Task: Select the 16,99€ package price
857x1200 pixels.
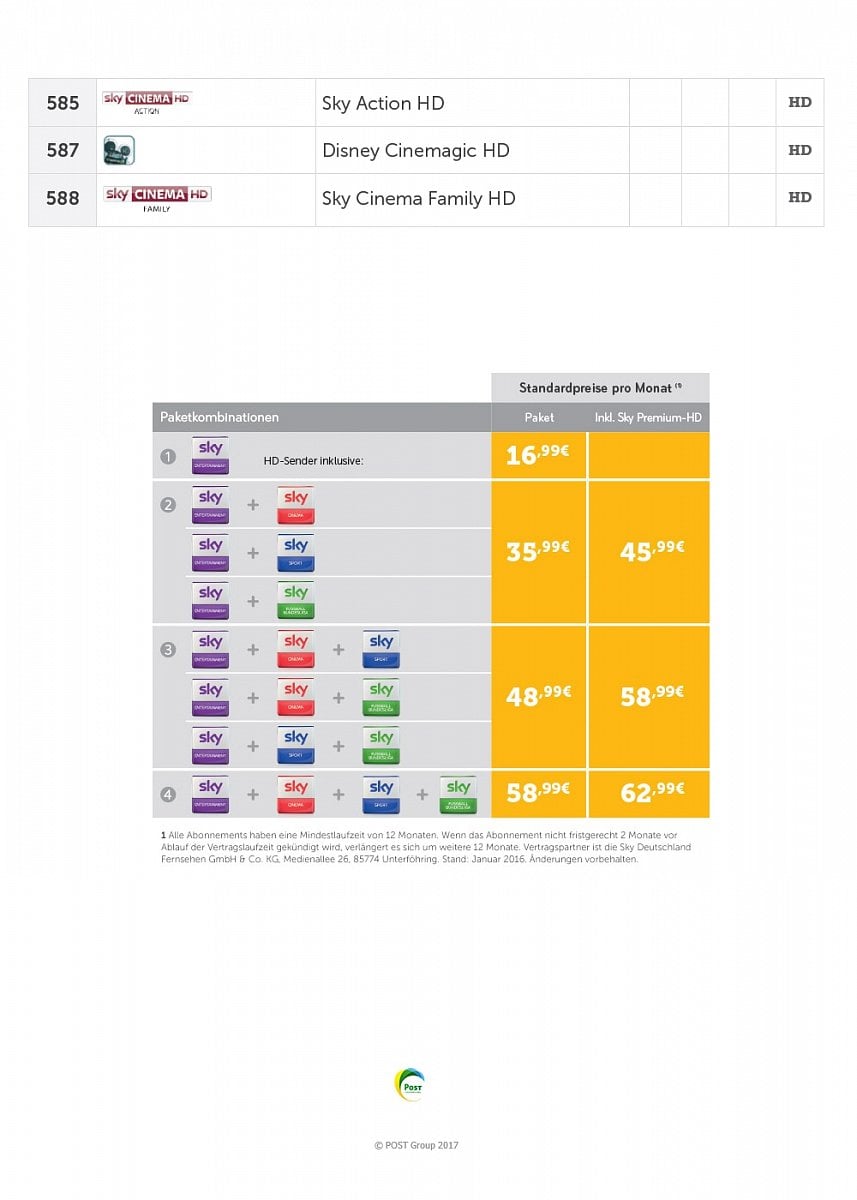Action: tap(538, 455)
